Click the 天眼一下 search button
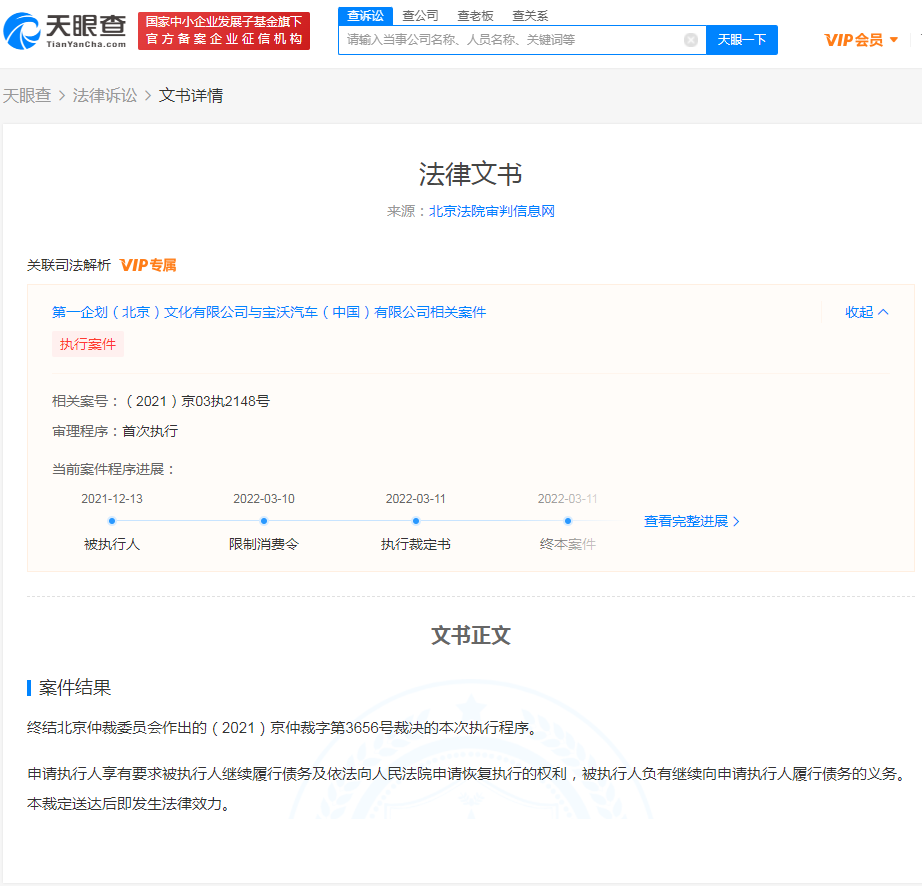Screen dimensions: 922x886 (x=741, y=40)
